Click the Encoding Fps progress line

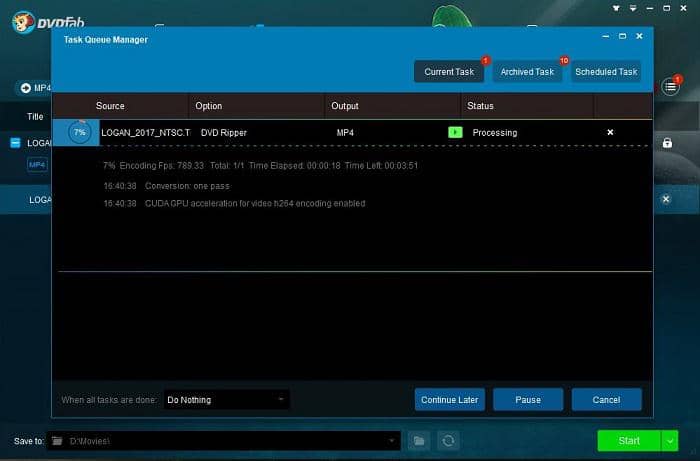[x=261, y=166]
